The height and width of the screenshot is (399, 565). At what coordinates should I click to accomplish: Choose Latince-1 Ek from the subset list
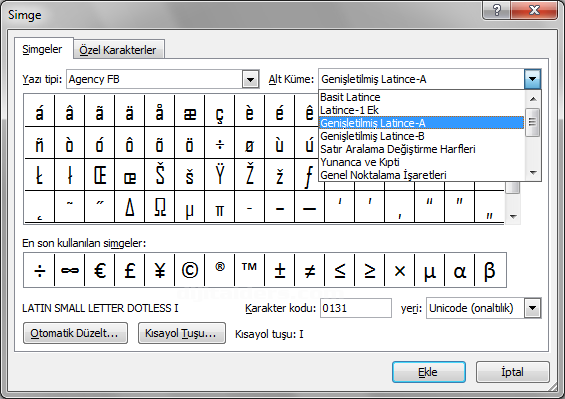pos(421,110)
